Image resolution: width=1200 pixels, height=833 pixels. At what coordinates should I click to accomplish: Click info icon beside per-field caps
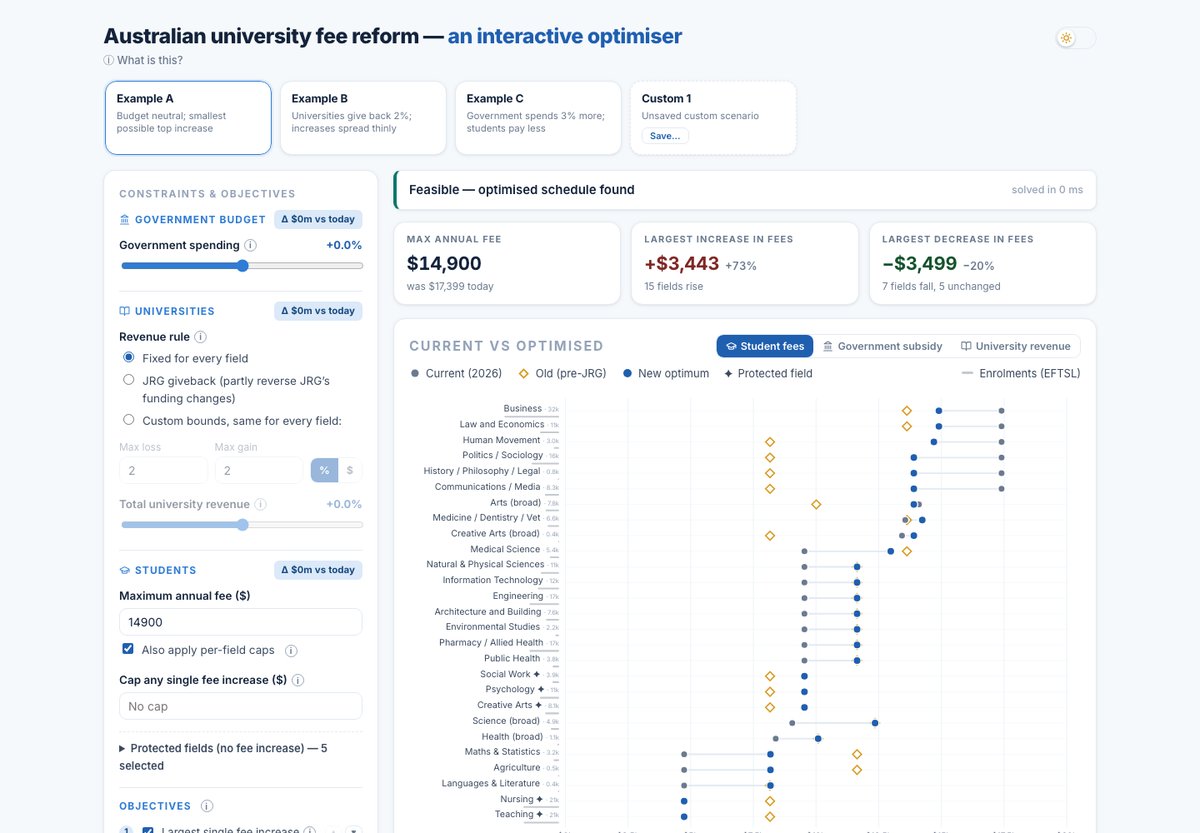tap(291, 650)
